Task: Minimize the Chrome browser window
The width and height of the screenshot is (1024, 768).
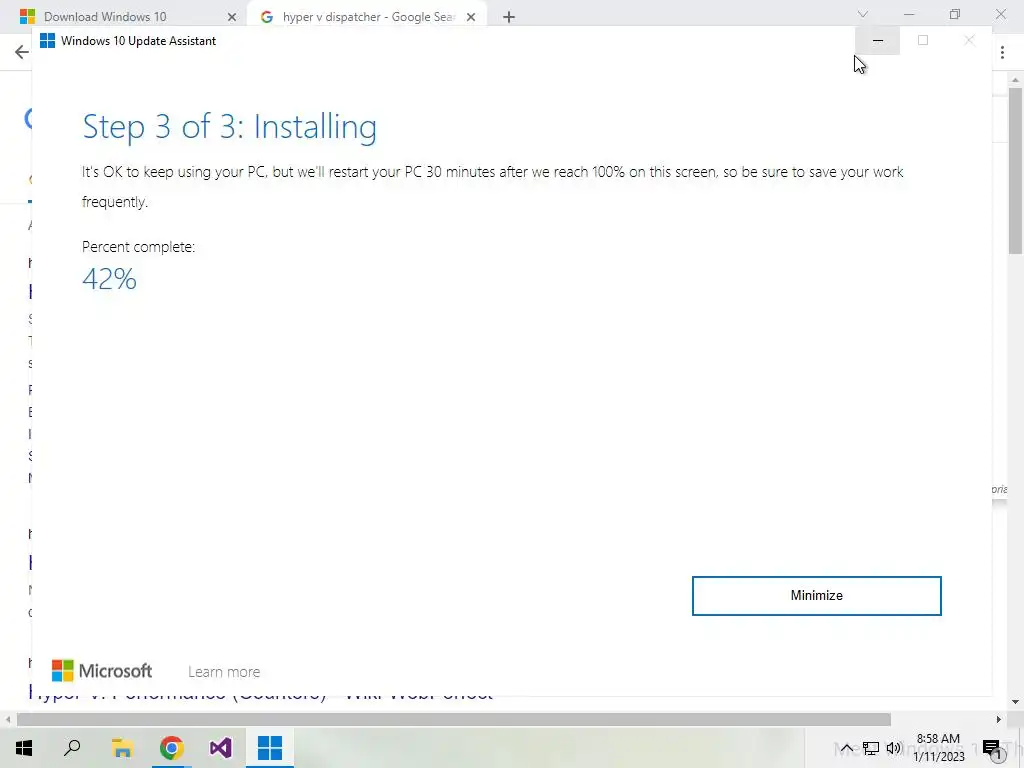Action: [908, 14]
